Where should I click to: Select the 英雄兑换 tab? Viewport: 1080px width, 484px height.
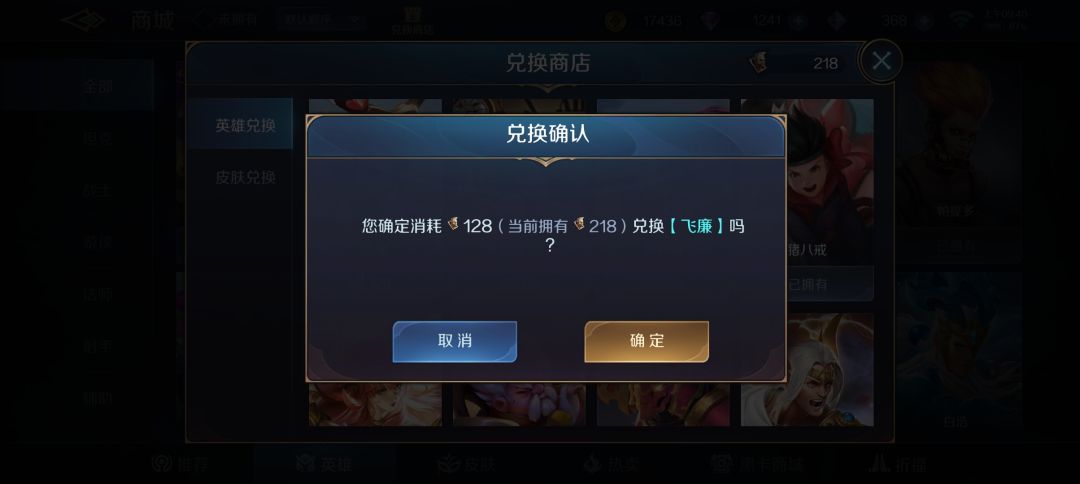tap(245, 126)
